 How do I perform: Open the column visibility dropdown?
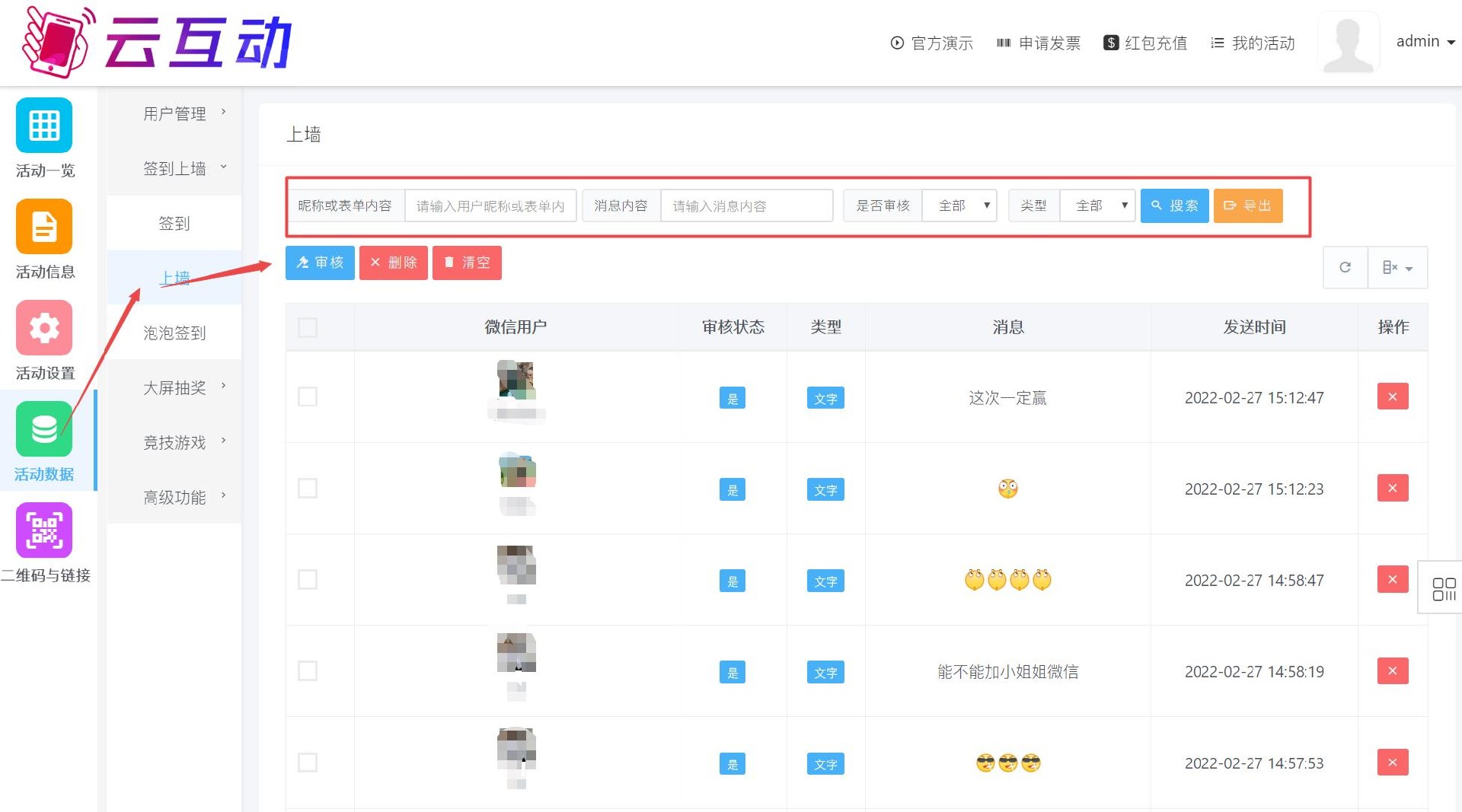click(1398, 267)
